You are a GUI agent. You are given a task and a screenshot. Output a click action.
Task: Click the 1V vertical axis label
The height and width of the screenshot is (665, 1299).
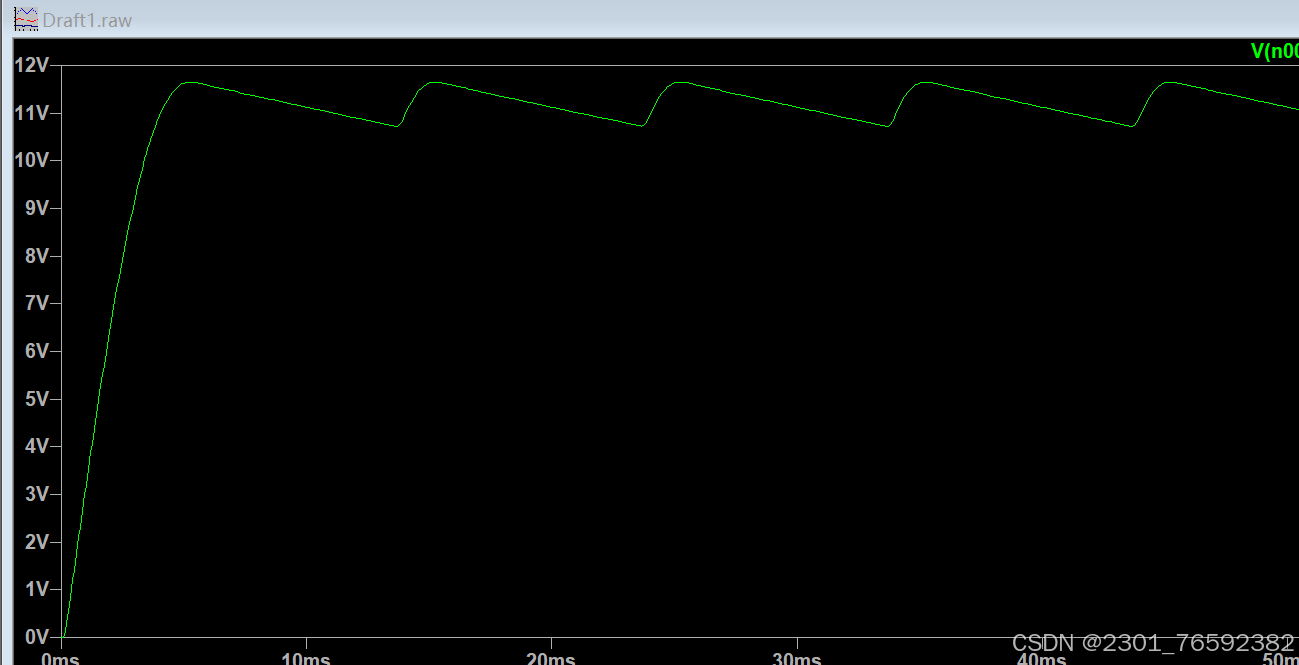point(36,589)
